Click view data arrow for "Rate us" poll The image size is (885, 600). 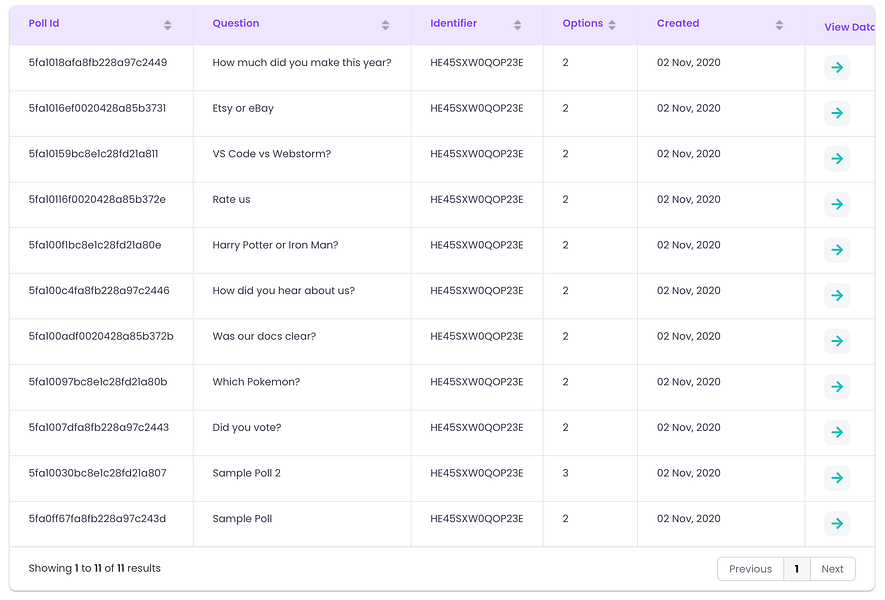pyautogui.click(x=837, y=204)
